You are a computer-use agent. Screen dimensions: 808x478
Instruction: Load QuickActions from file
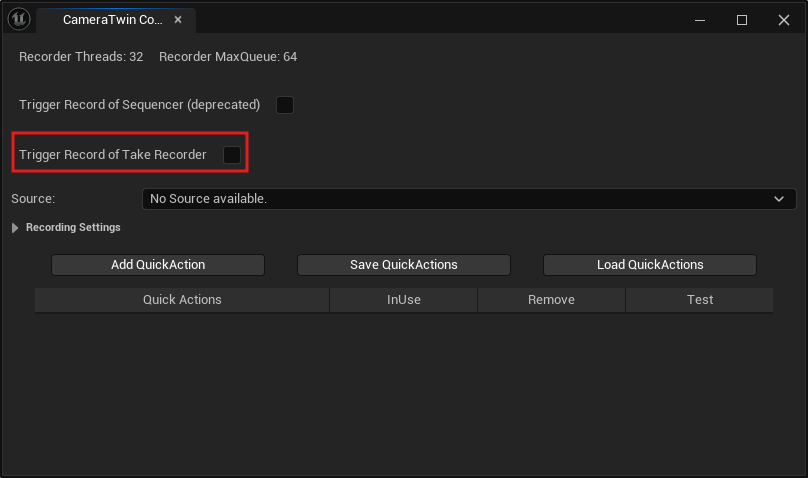[649, 265]
